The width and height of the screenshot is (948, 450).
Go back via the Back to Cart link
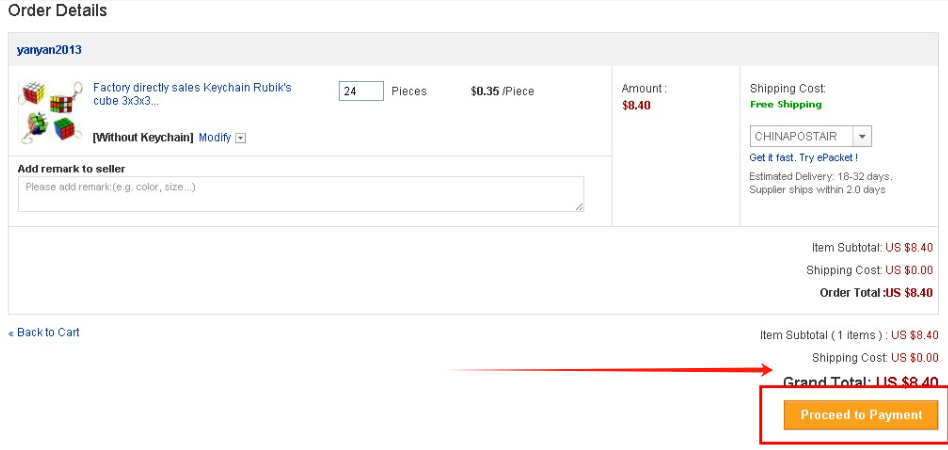pyautogui.click(x=44, y=332)
